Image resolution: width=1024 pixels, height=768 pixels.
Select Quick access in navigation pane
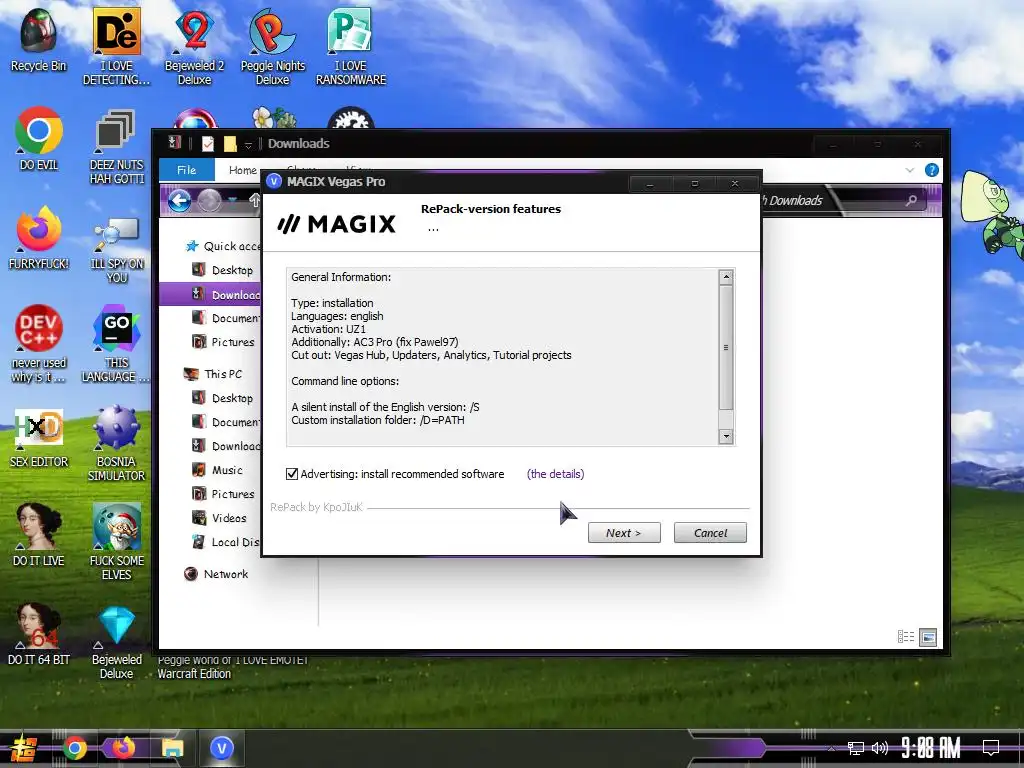click(x=223, y=246)
